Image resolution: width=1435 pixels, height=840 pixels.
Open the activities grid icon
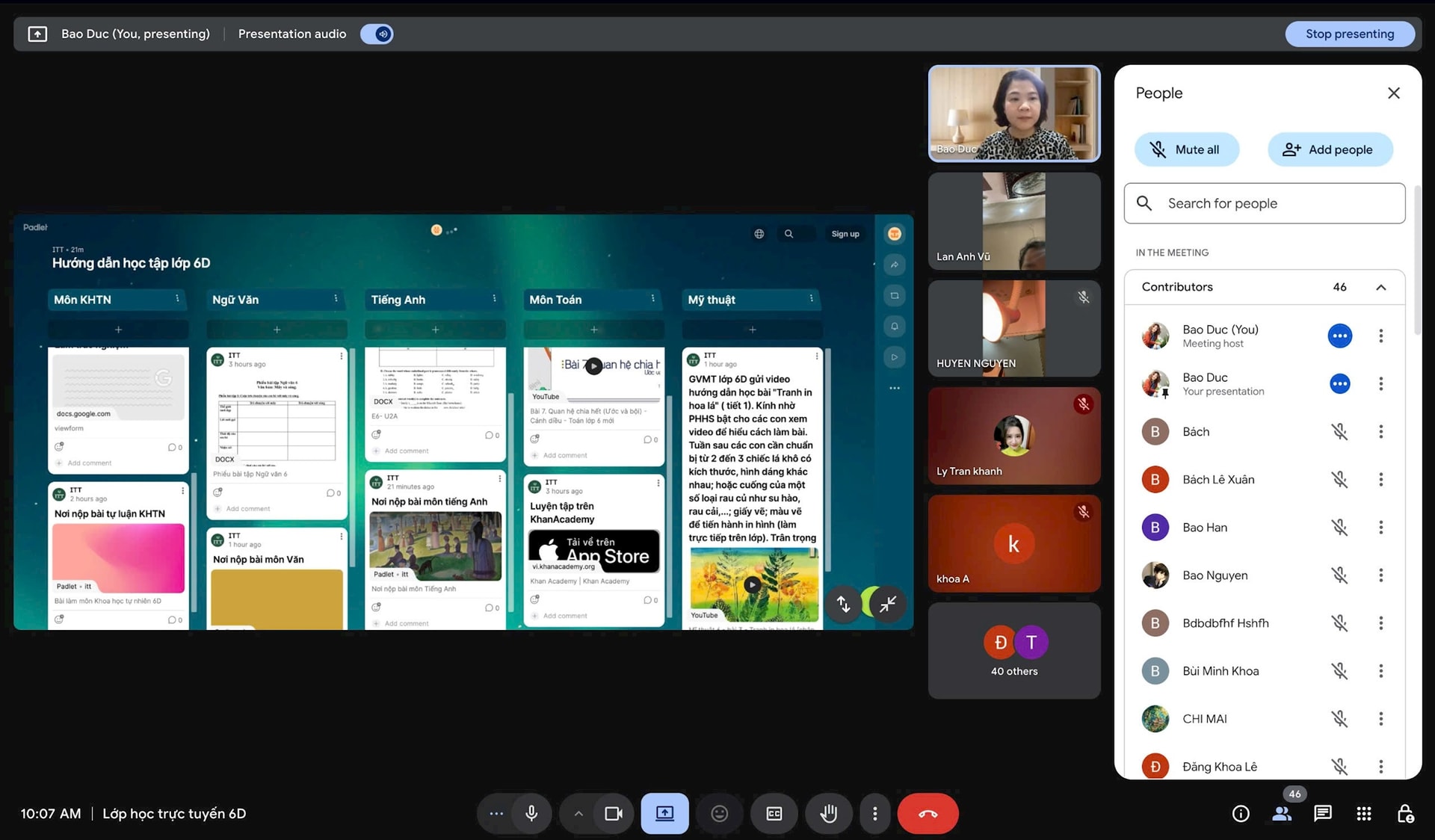tap(1364, 813)
